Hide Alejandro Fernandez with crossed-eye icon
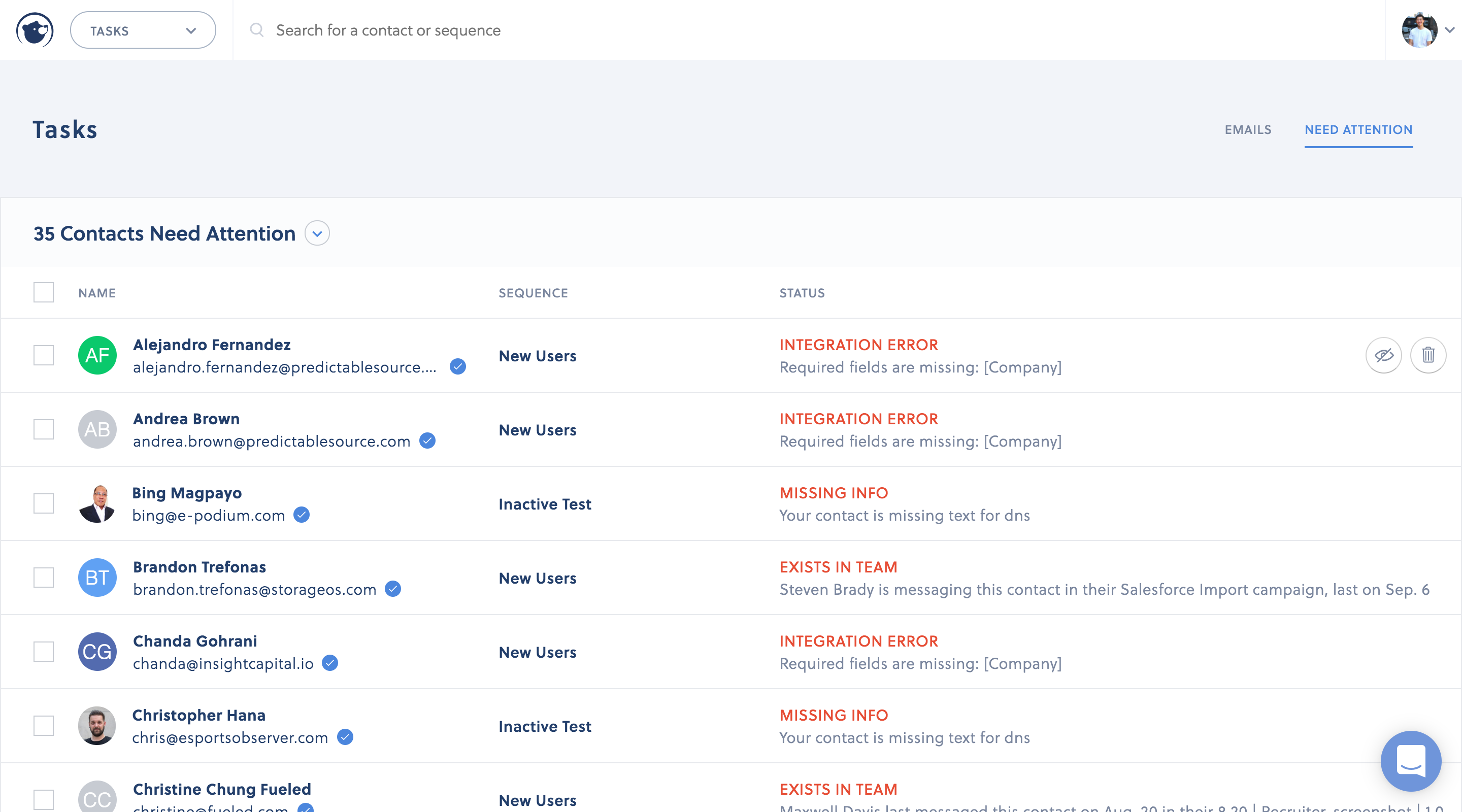The height and width of the screenshot is (812, 1462). 1383,355
